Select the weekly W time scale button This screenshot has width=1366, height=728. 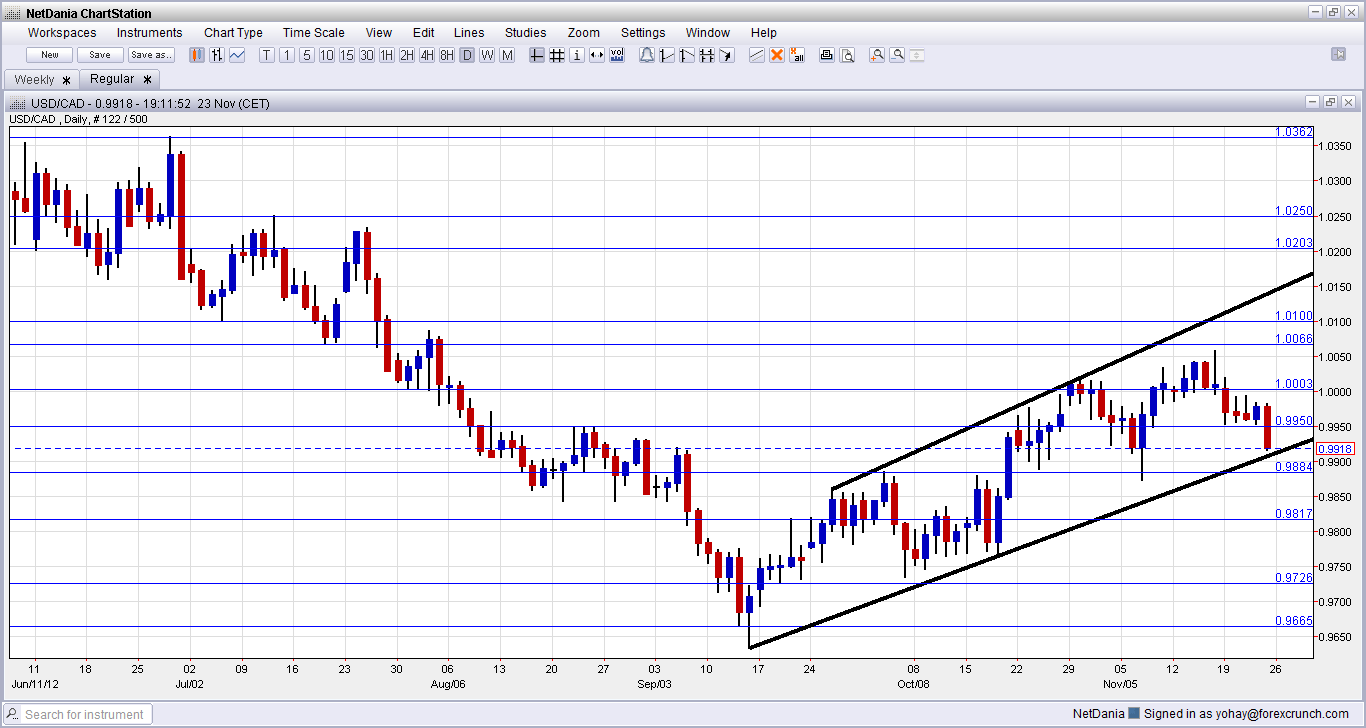click(x=487, y=55)
